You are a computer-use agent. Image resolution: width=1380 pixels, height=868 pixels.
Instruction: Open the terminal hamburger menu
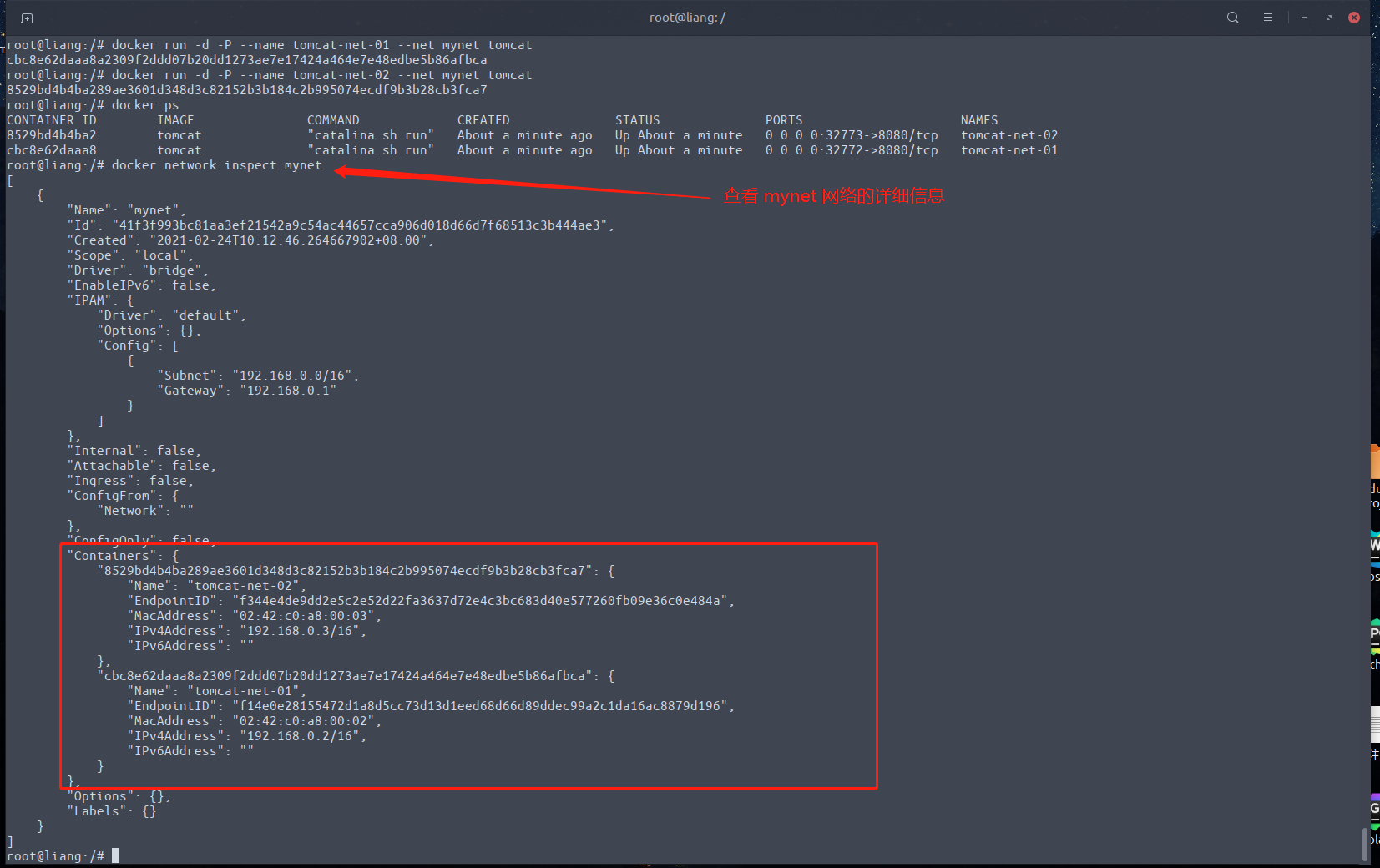[1267, 18]
